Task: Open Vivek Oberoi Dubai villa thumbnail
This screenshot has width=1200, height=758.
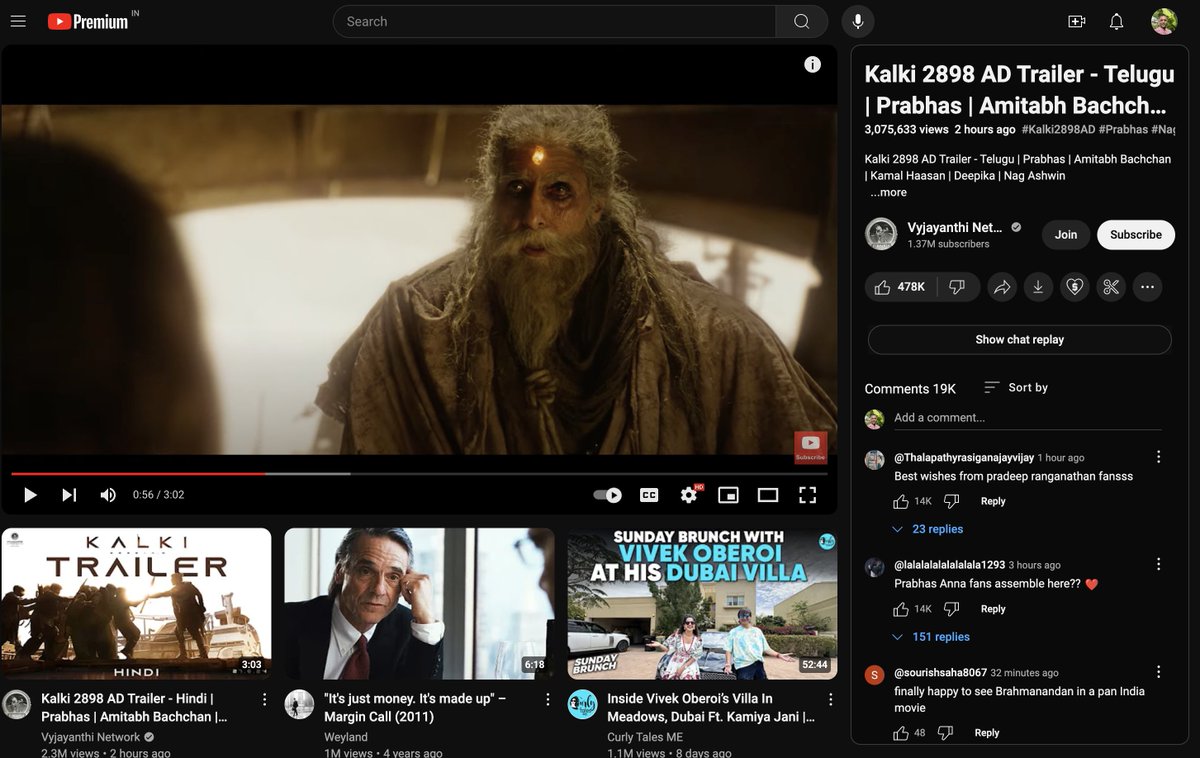Action: click(x=702, y=604)
